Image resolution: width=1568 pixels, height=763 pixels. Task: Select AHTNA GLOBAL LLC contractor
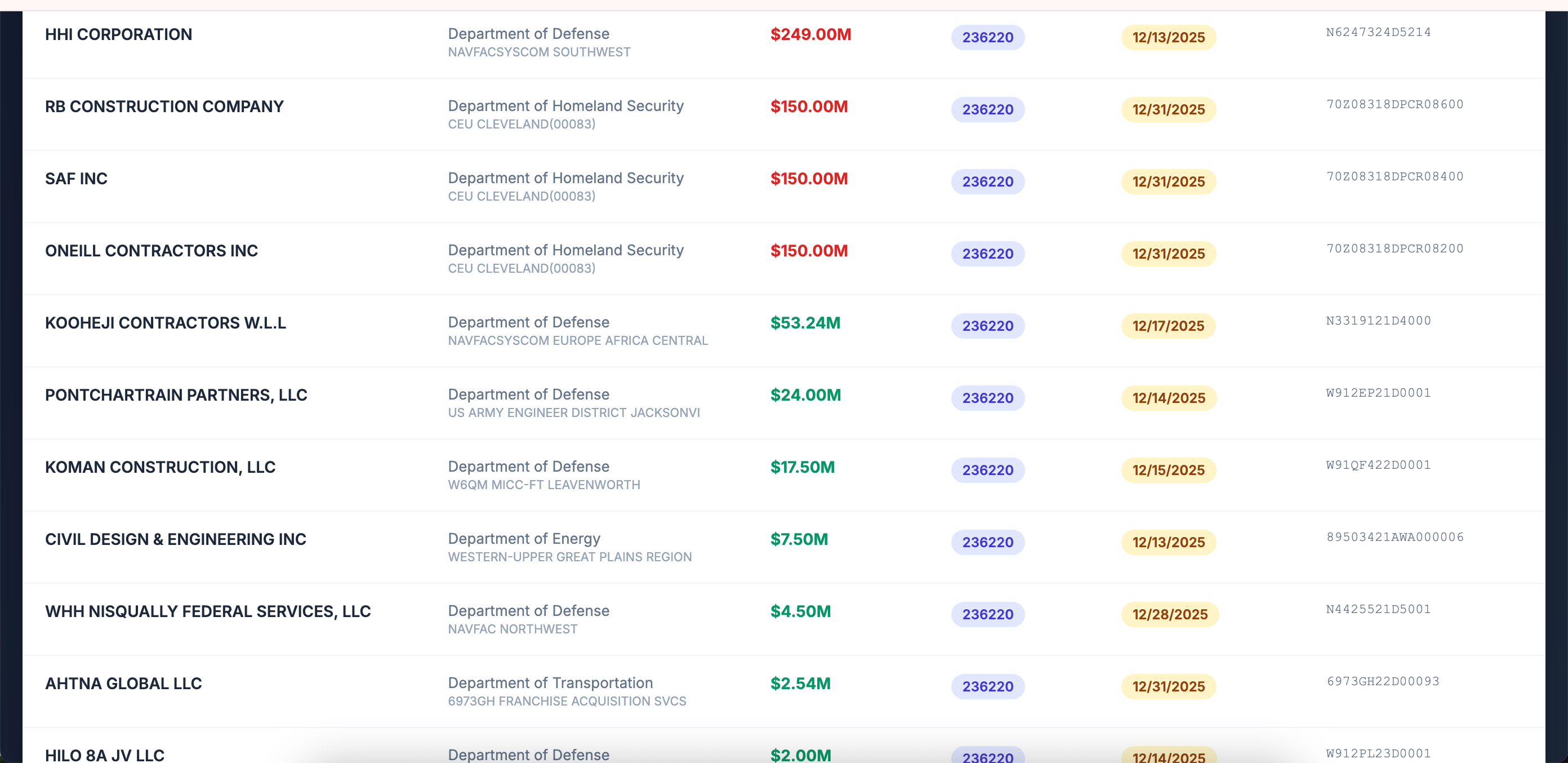(x=123, y=684)
